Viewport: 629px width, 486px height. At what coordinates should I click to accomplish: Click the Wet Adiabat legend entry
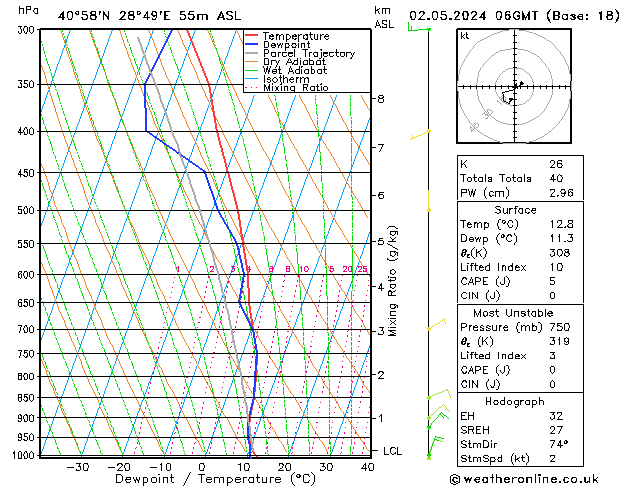pos(295,70)
